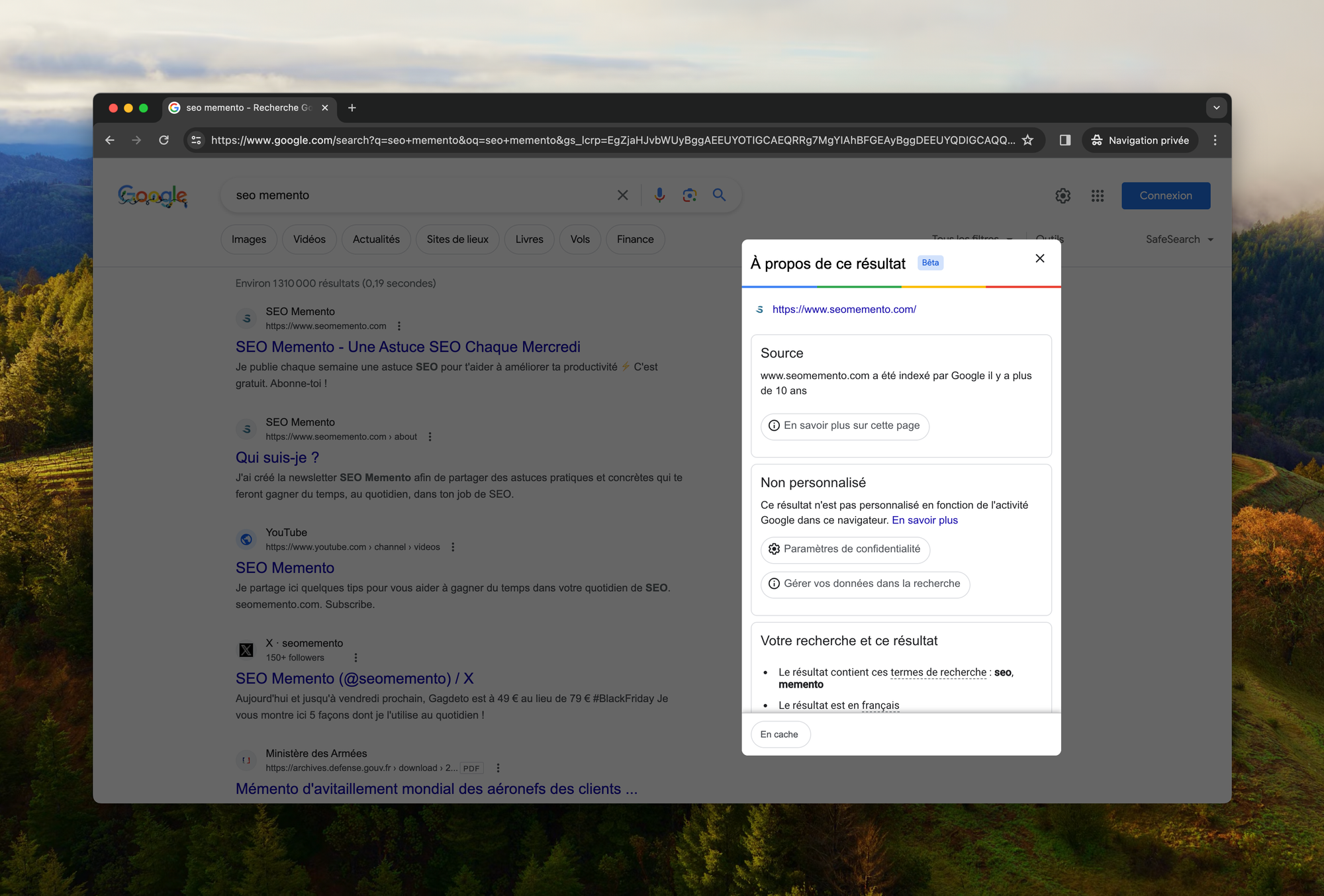Click the En cache button
The height and width of the screenshot is (896, 1324).
click(x=780, y=735)
